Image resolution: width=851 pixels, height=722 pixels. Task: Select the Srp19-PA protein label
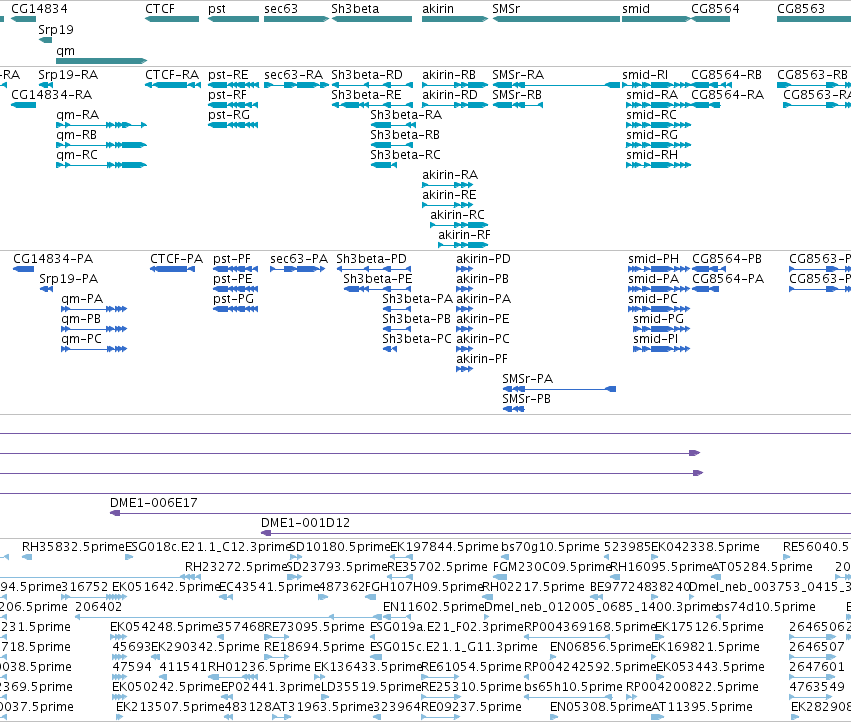tap(68, 279)
